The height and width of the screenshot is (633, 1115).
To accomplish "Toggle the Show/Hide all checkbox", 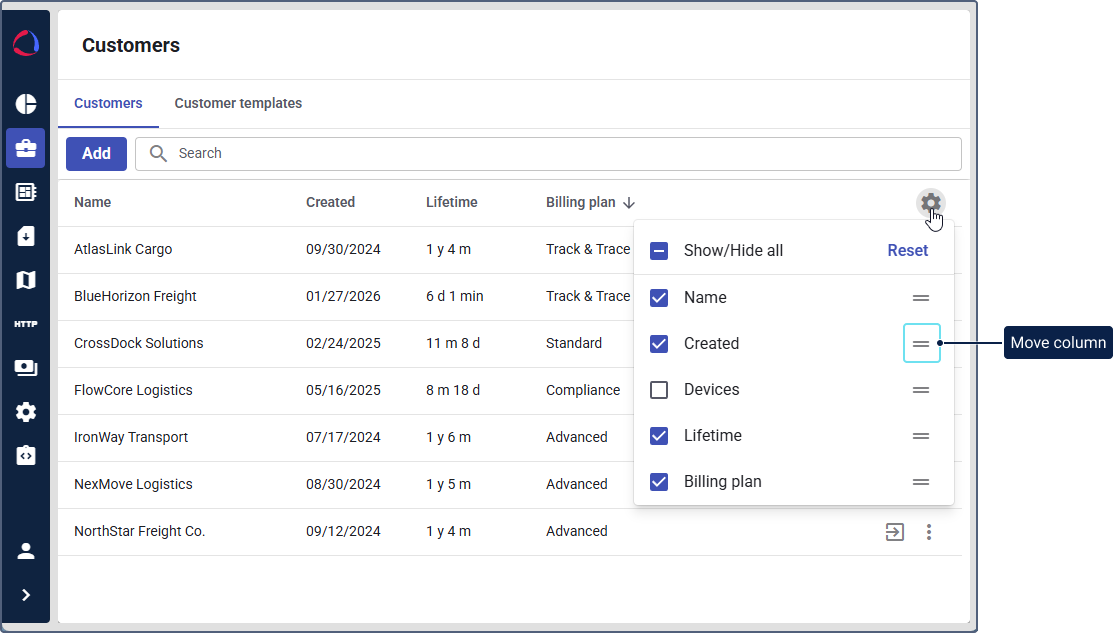I will tap(659, 251).
